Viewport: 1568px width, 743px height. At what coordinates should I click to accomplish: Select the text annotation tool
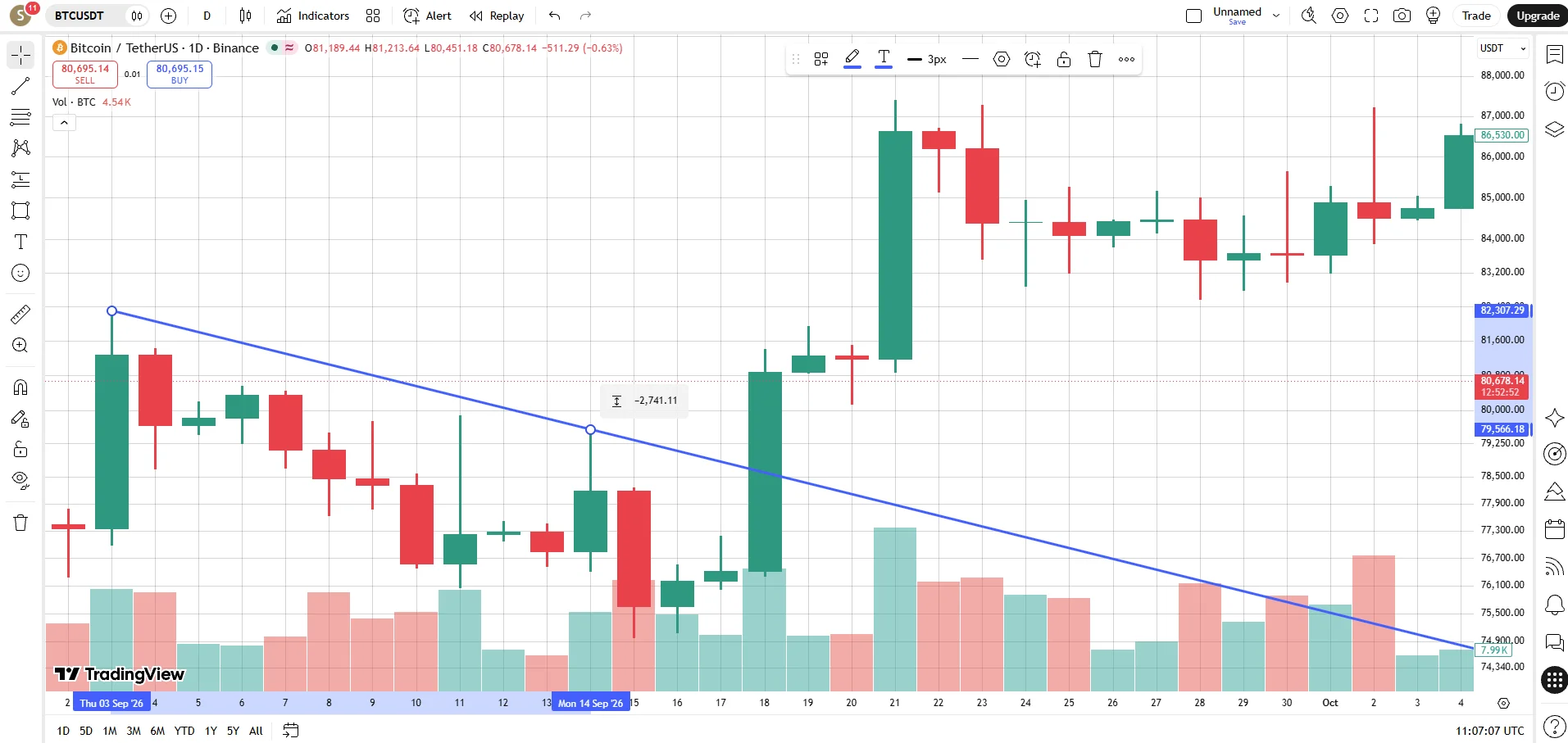[x=20, y=242]
